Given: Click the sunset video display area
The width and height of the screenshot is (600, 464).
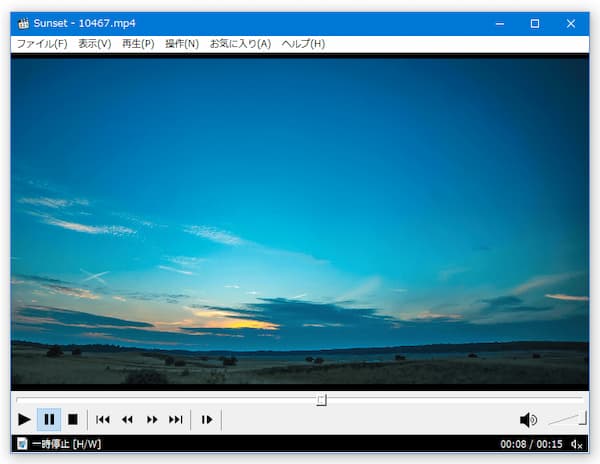Looking at the screenshot, I should click(x=300, y=220).
